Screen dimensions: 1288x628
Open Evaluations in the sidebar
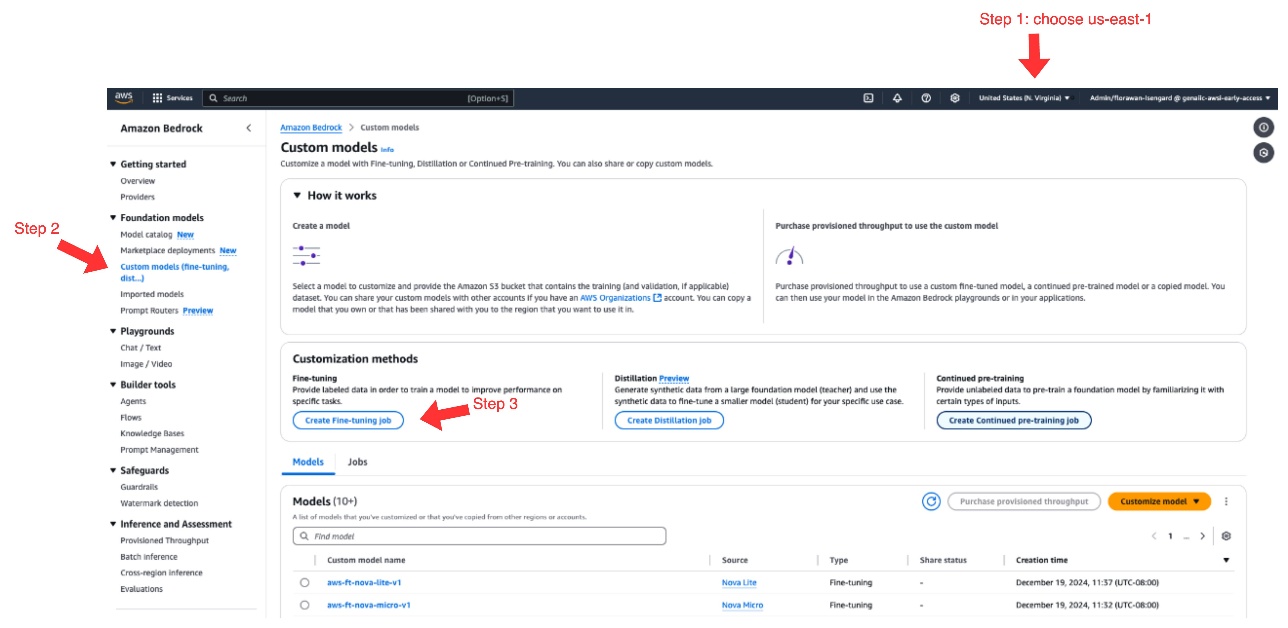[x=141, y=589]
